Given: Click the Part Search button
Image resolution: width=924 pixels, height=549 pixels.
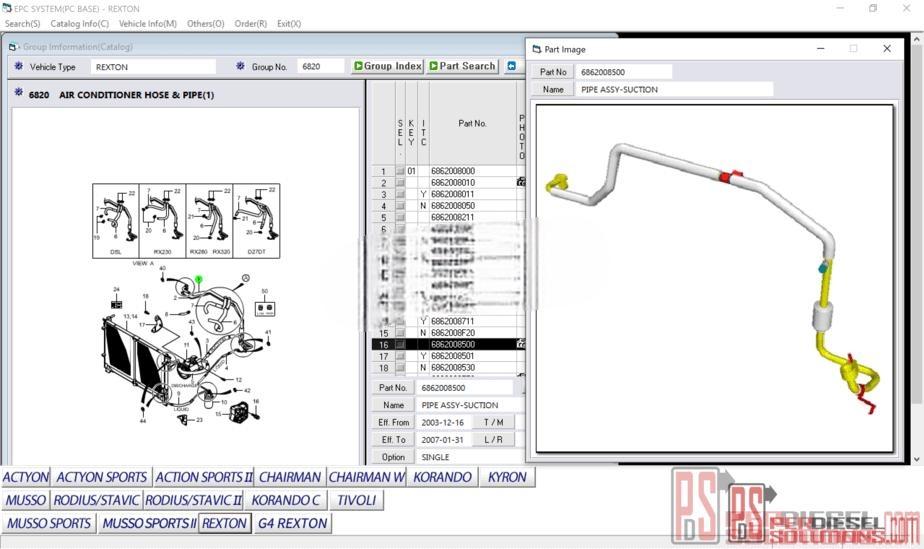Looking at the screenshot, I should tap(463, 66).
